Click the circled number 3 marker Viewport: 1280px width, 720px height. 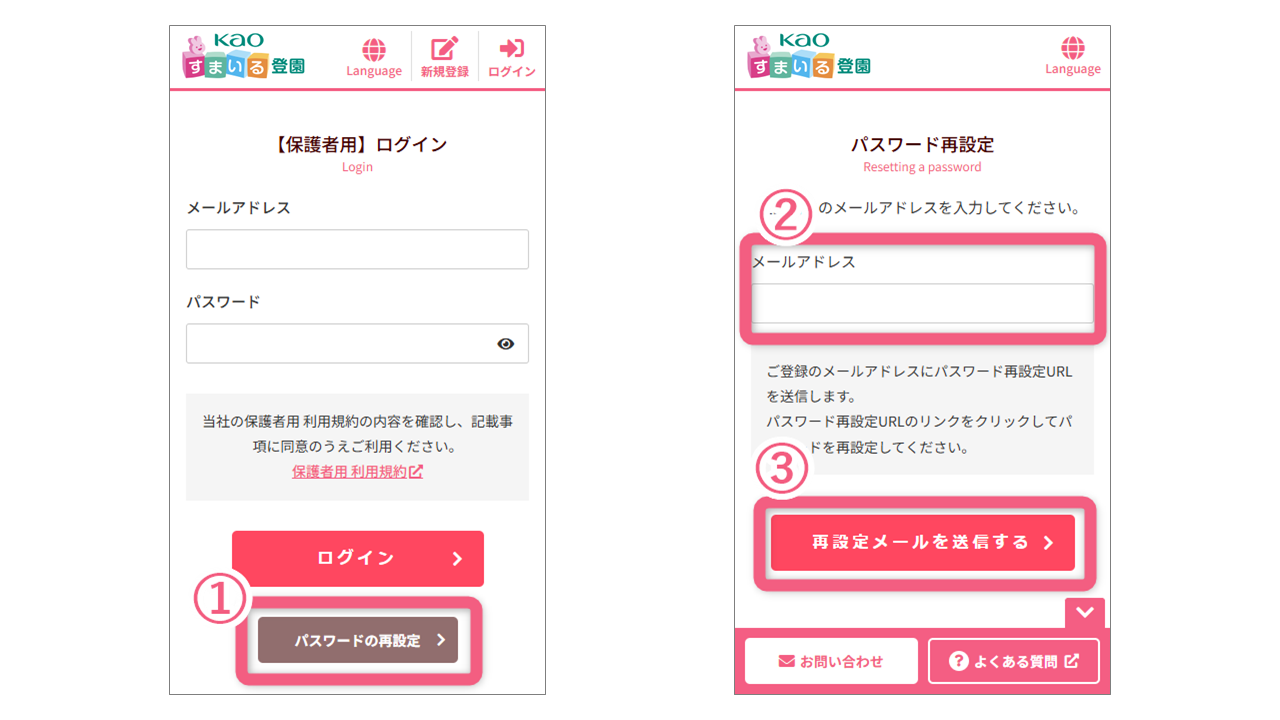click(x=784, y=469)
